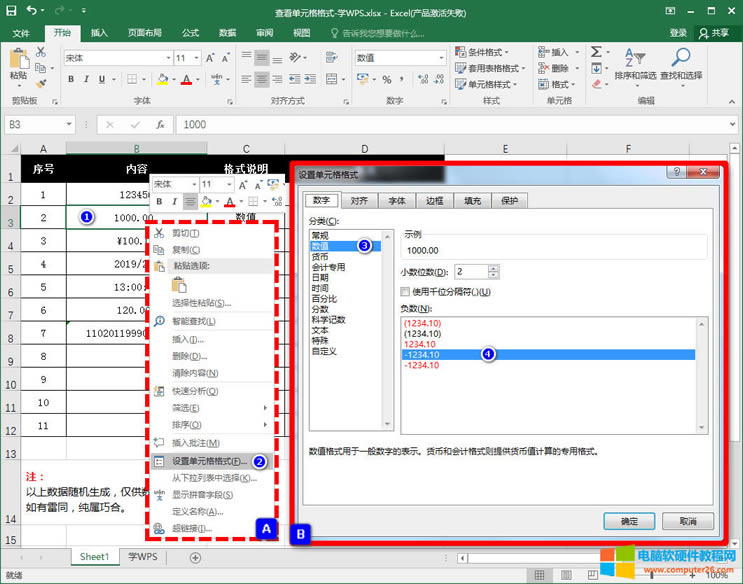Click the add new sheet plus button
This screenshot has width=743, height=584.
[x=195, y=557]
